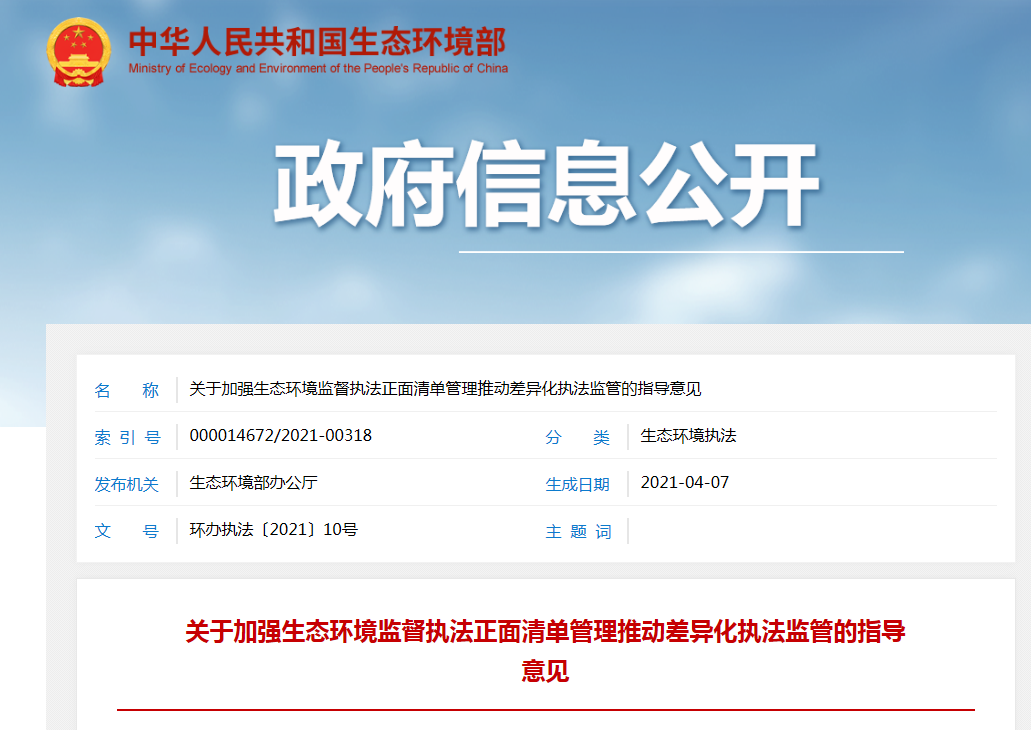Click the 主题词 row label
1031x730 pixels.
(580, 531)
